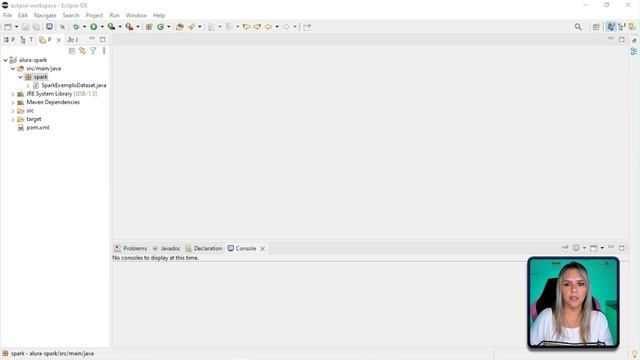Click the Coverage run icon
Viewport: 640px width, 360px height.
pyautogui.click(x=111, y=27)
